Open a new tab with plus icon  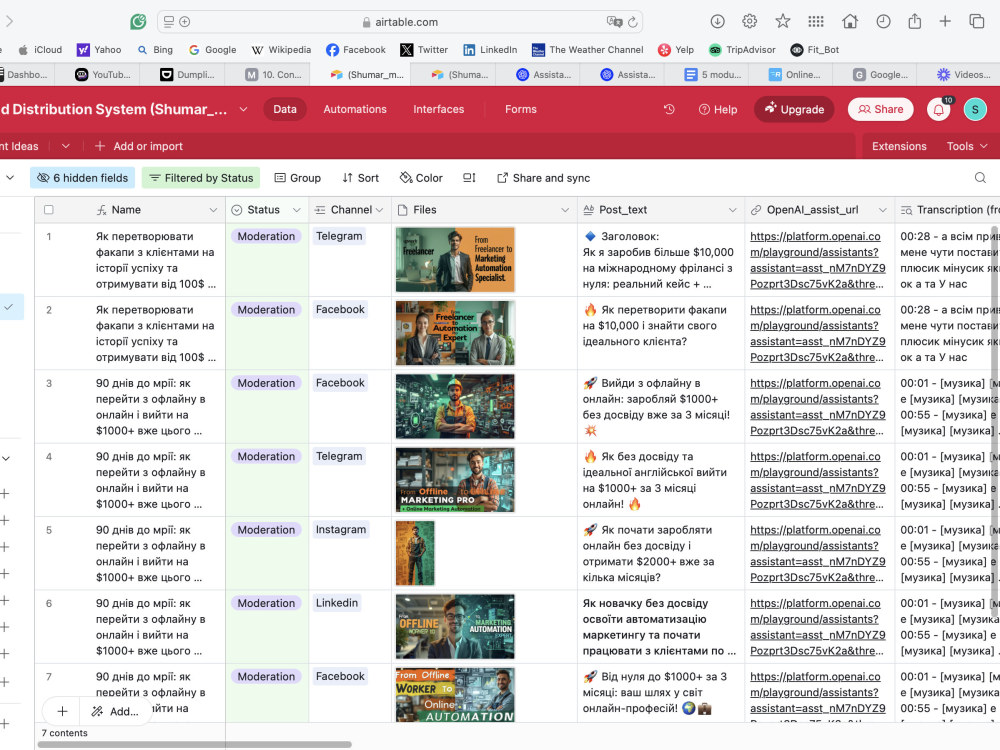point(945,22)
